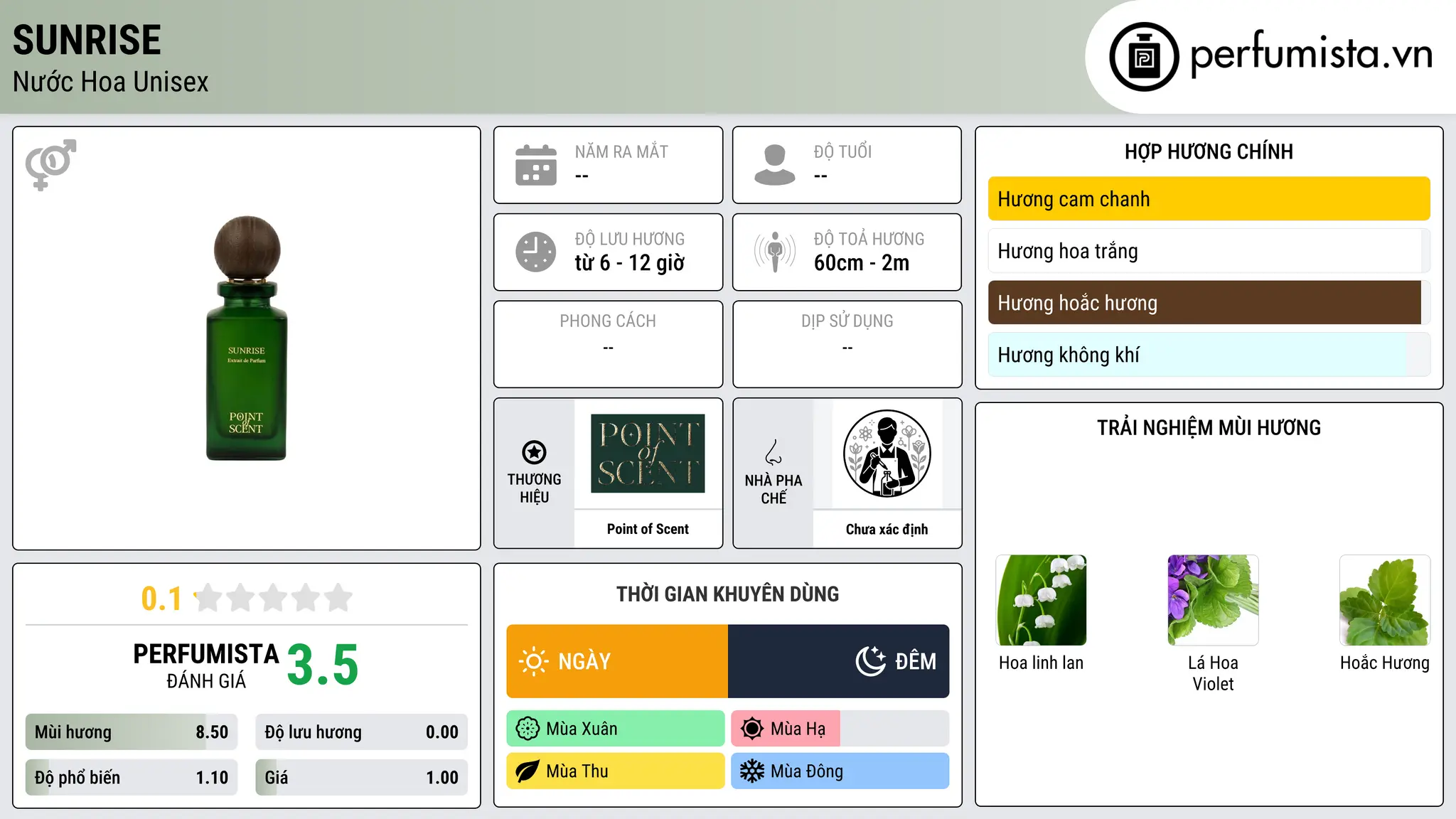Click the SUNRISE product title
The width and height of the screenshot is (1456, 819).
[x=87, y=40]
